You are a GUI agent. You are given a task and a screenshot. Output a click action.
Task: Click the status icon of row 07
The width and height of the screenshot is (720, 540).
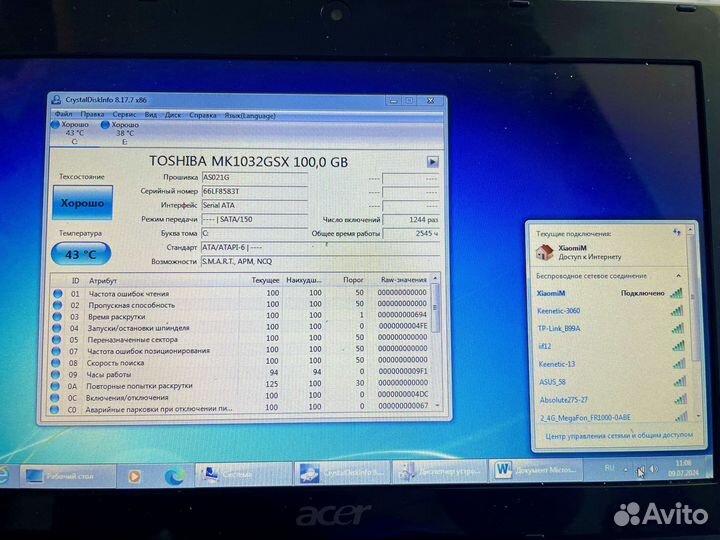click(56, 351)
